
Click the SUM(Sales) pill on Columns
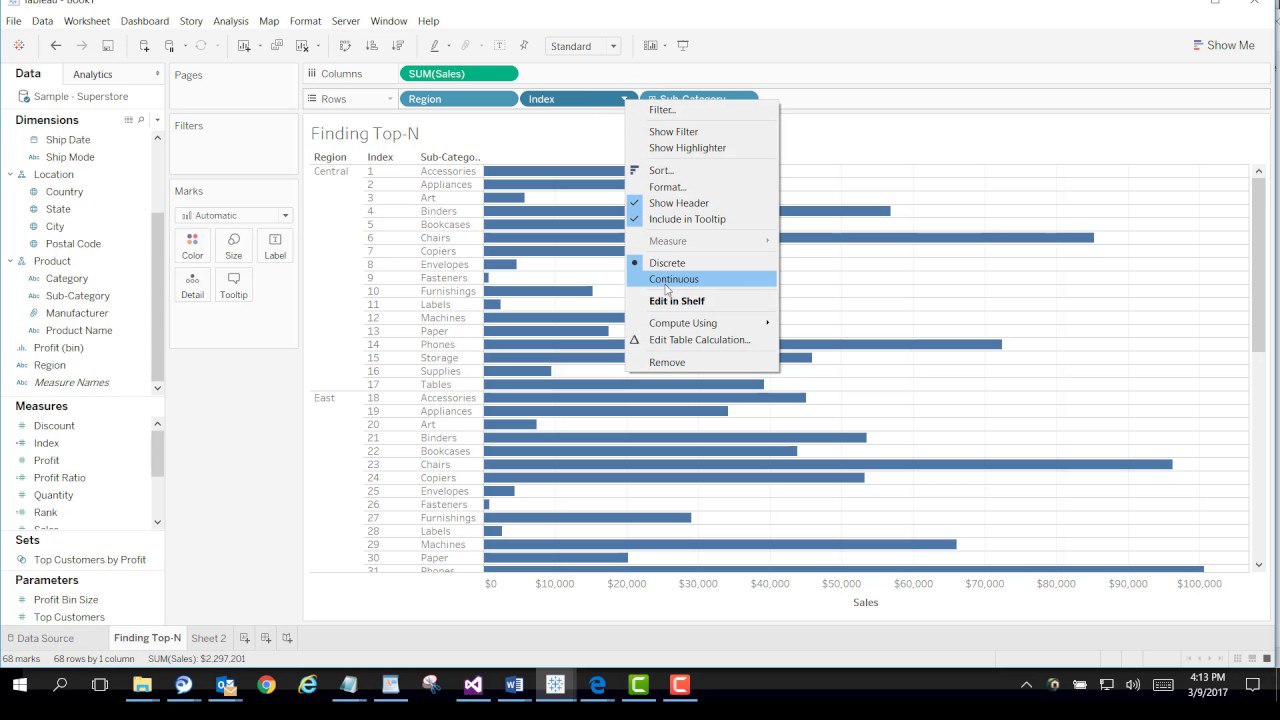click(x=459, y=73)
